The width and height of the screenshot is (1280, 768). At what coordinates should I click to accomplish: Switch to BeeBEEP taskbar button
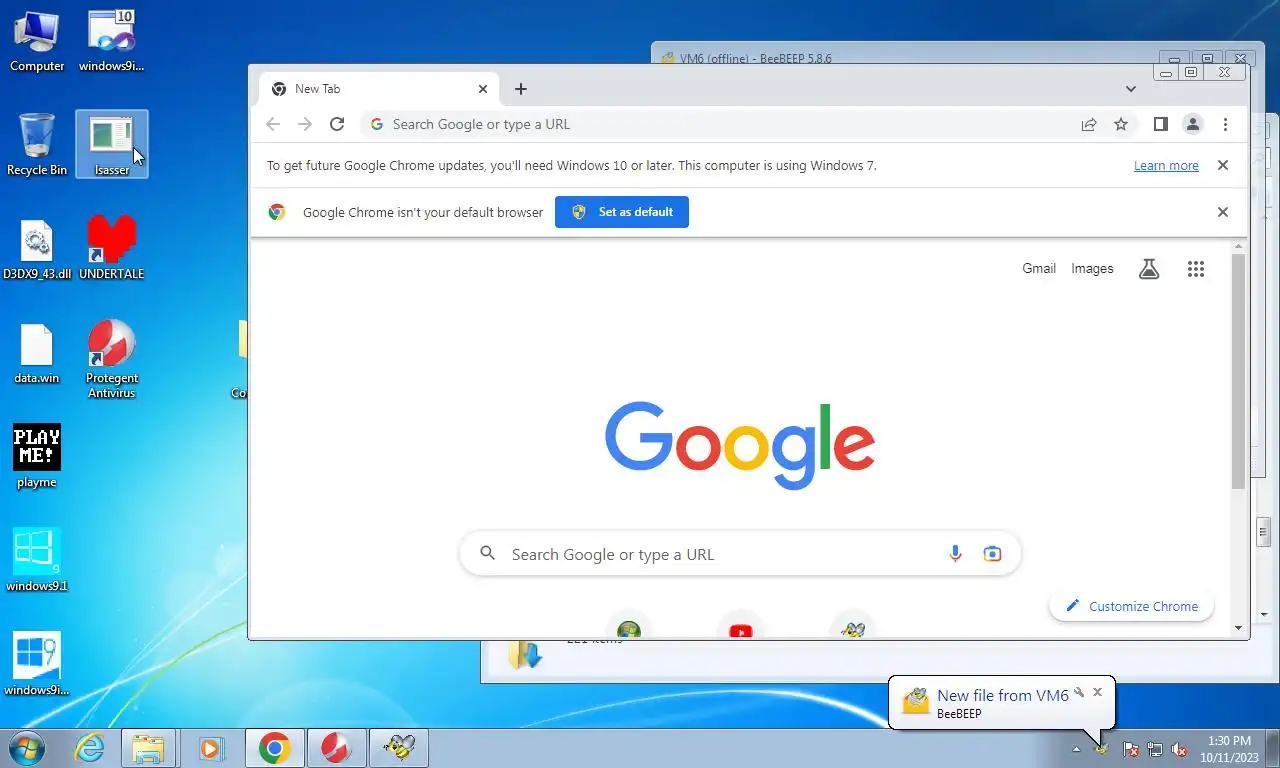(x=399, y=748)
